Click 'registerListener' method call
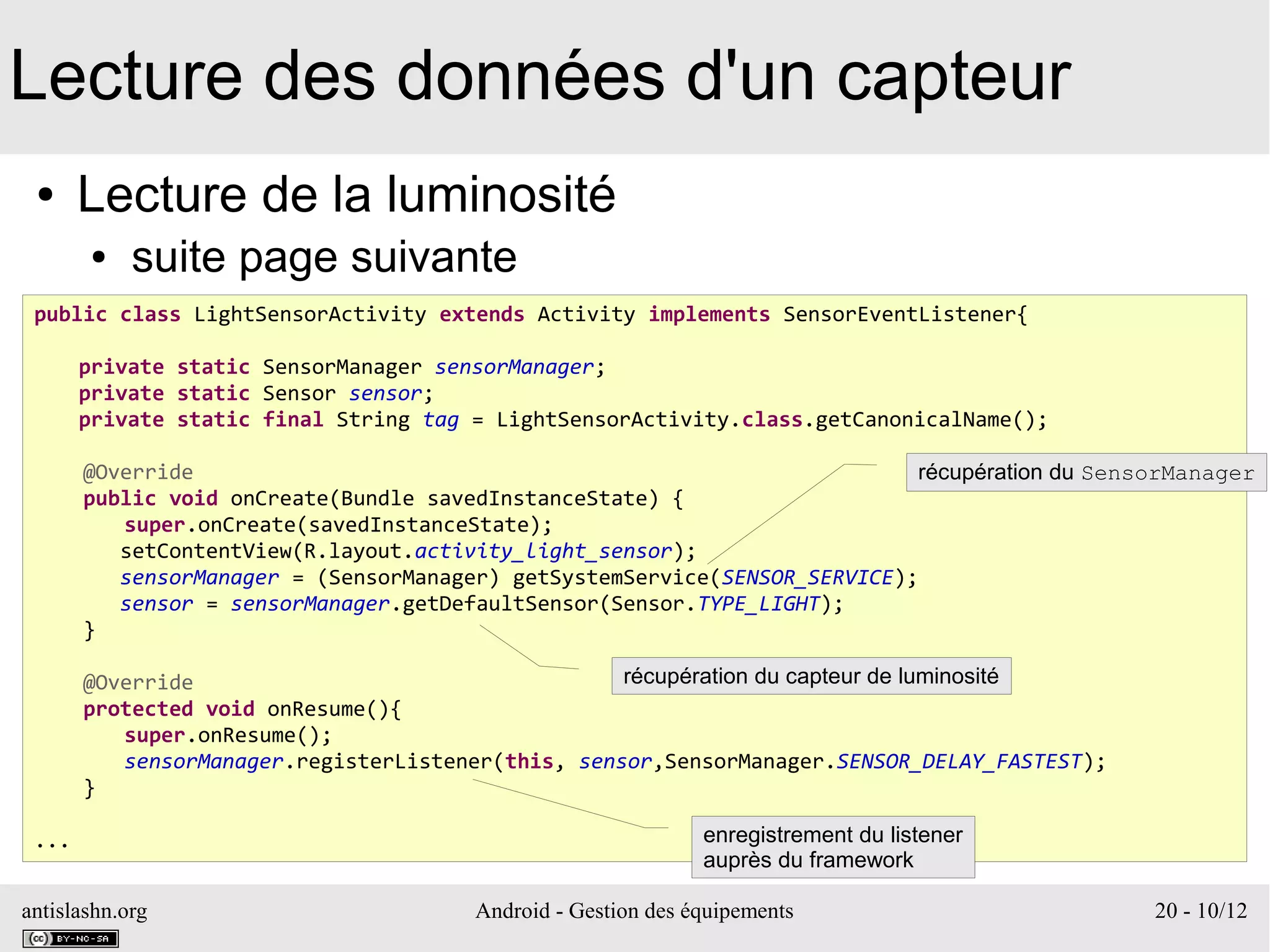 coord(394,762)
